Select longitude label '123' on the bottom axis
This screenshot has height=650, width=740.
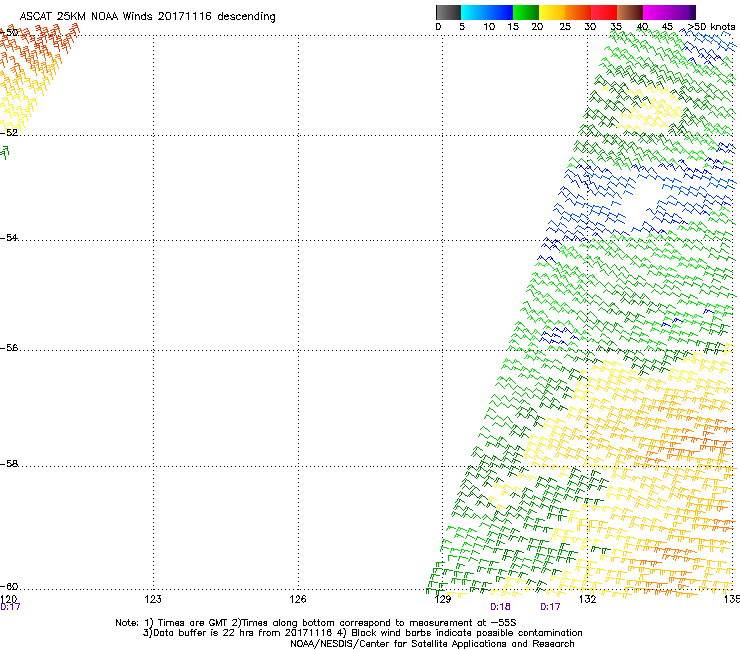pyautogui.click(x=153, y=599)
